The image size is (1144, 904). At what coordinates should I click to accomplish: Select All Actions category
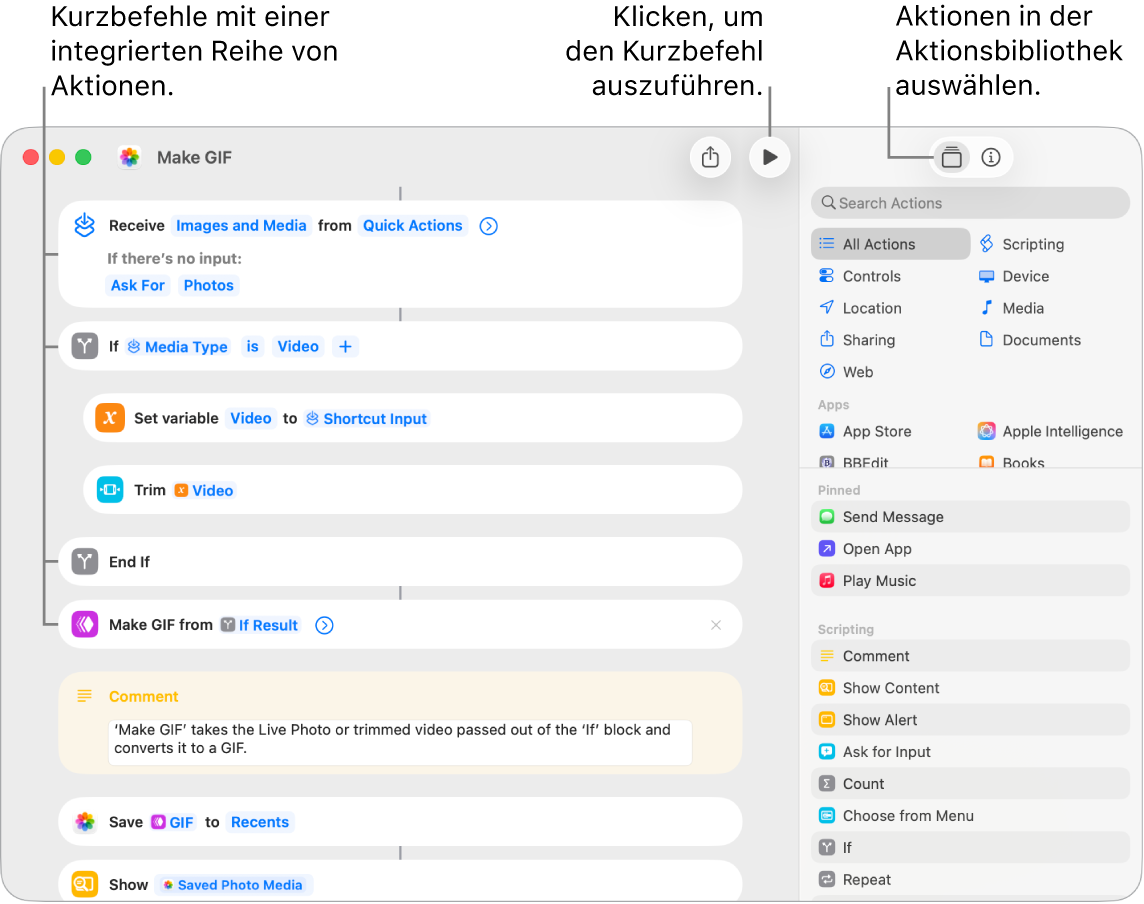click(x=890, y=244)
